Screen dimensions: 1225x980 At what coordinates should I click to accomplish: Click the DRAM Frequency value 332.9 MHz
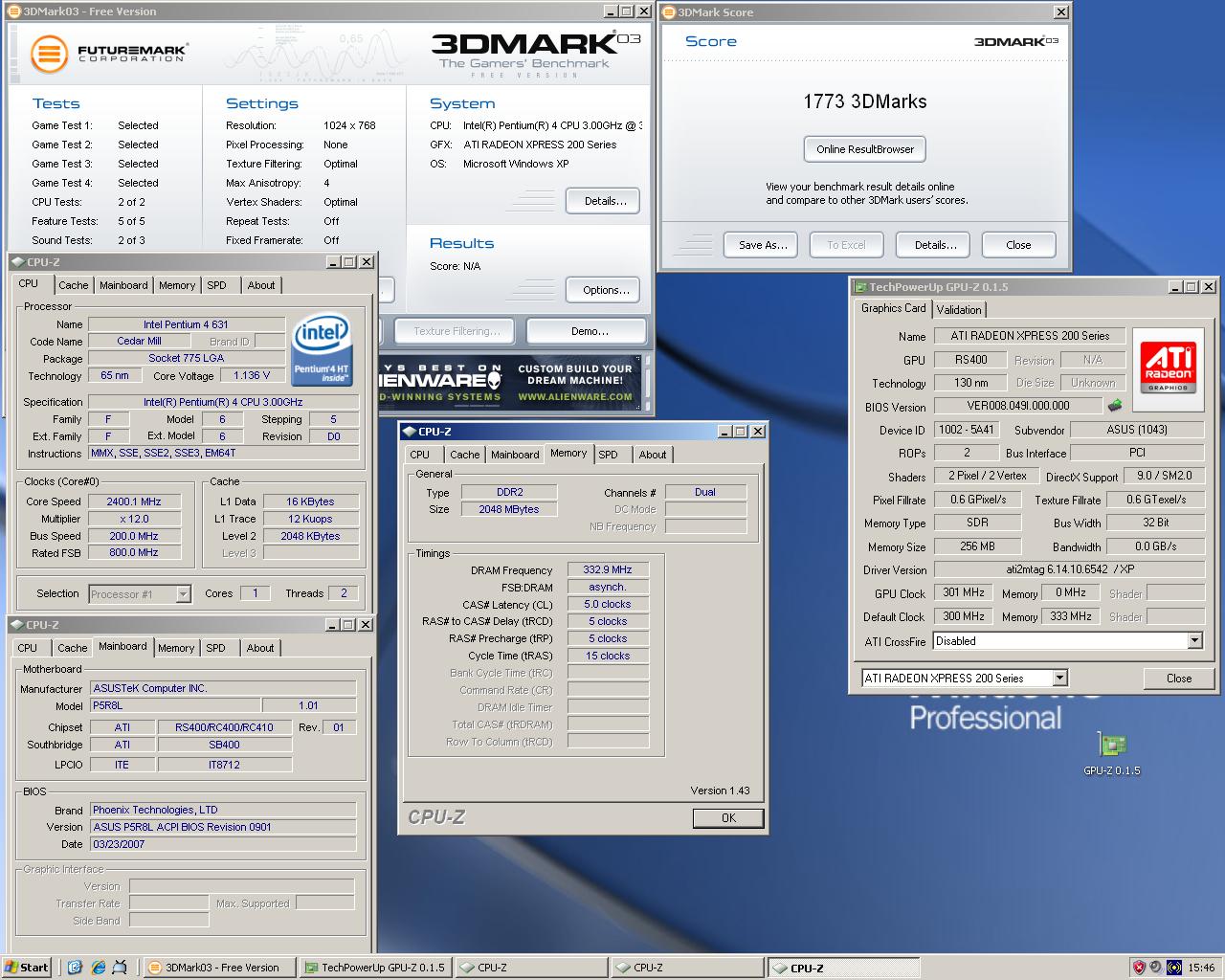pos(608,569)
